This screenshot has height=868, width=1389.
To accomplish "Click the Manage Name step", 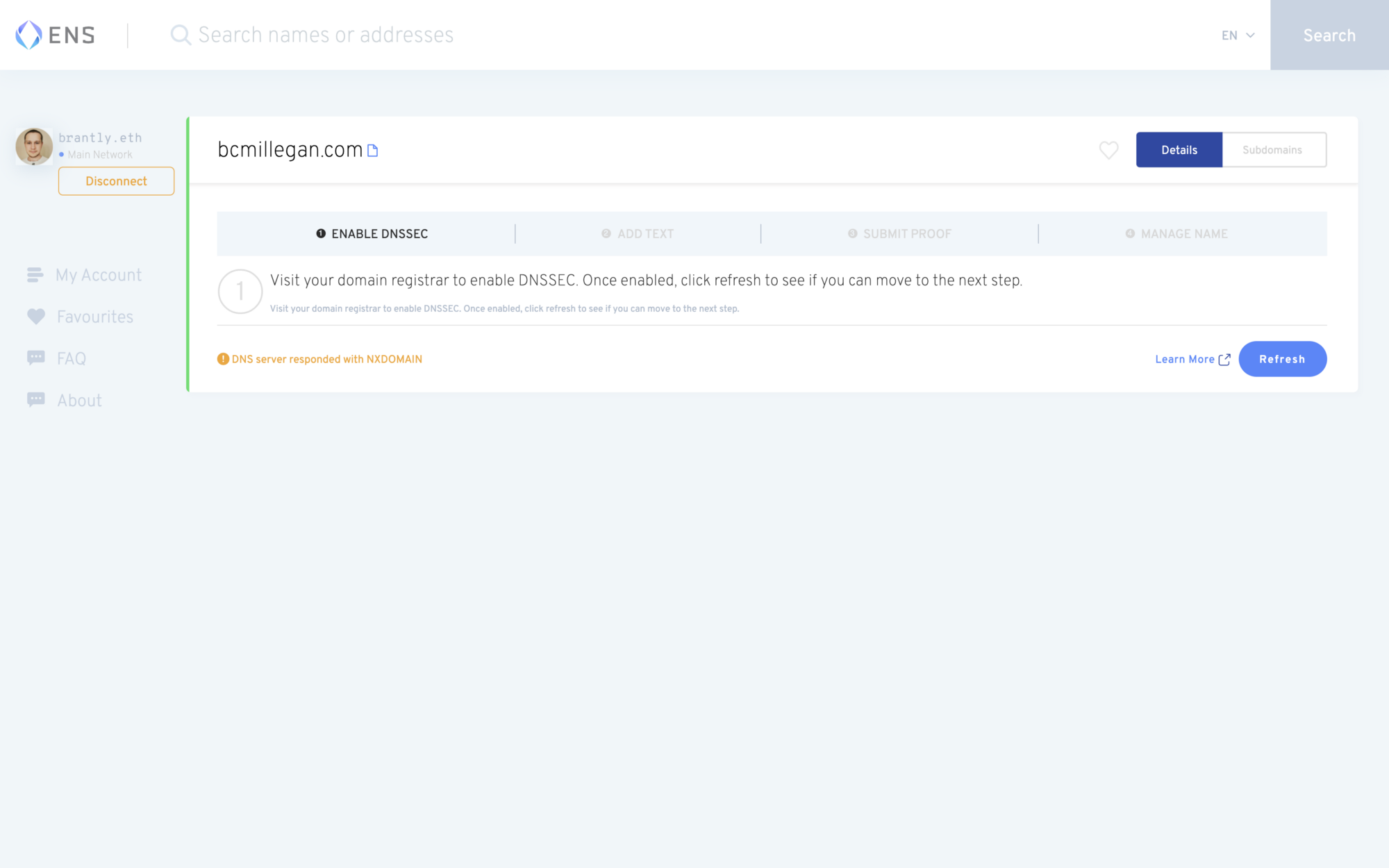I will coord(1176,234).
